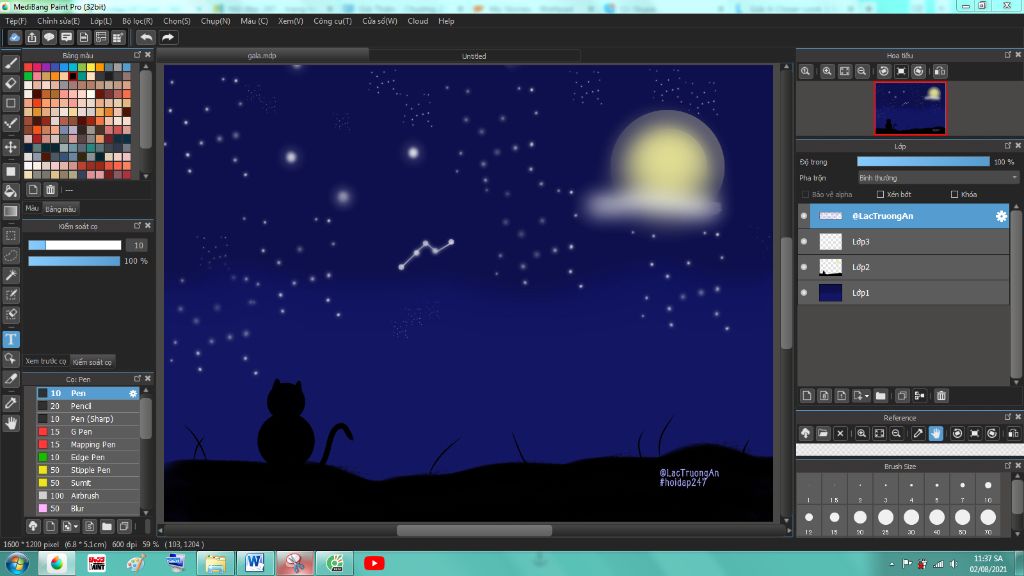Select the Mapping Pen brush

point(88,445)
